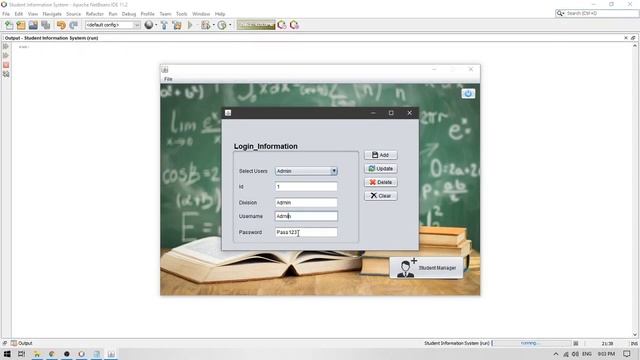Click the Delete button
This screenshot has height=360, width=640.
pyautogui.click(x=380, y=182)
